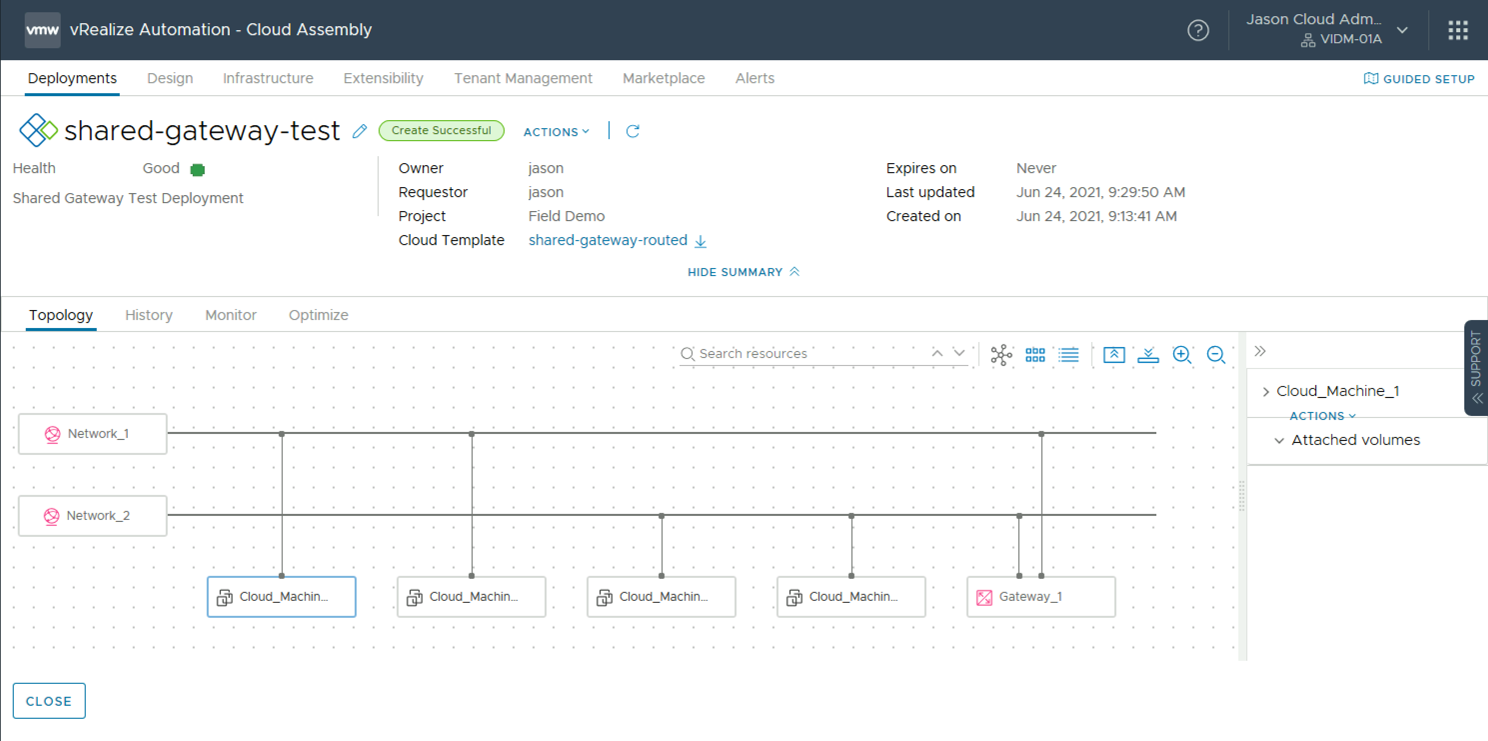This screenshot has height=741, width=1488.
Task: Zoom in on the topology canvas
Action: pyautogui.click(x=1182, y=355)
